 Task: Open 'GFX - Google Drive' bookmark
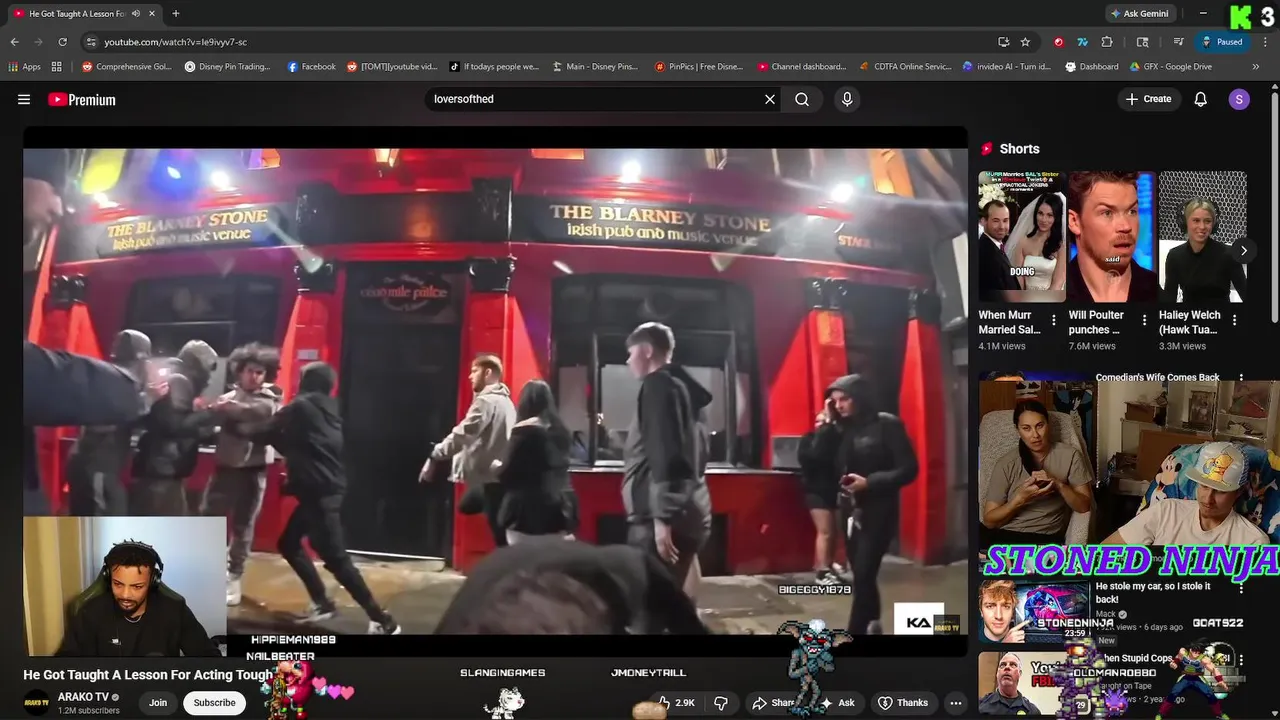pyautogui.click(x=1171, y=67)
